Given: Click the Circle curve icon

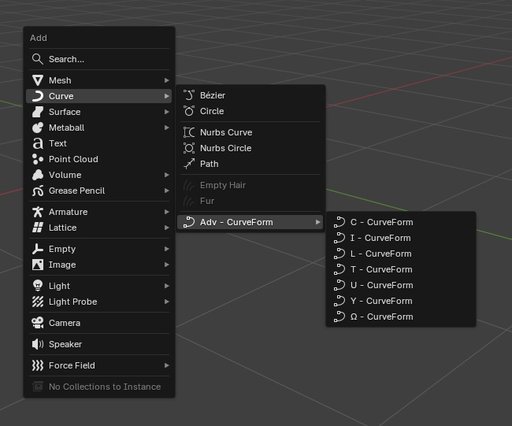Looking at the screenshot, I should click(x=189, y=111).
